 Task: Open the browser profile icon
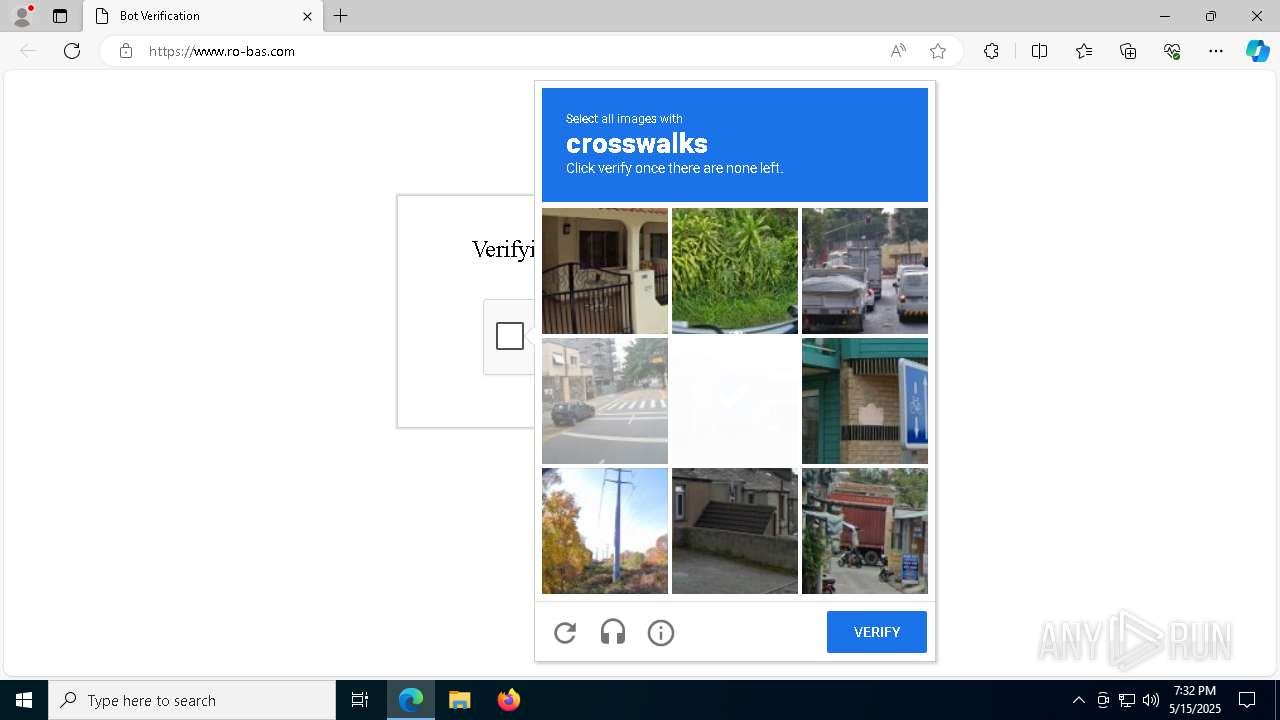click(22, 16)
